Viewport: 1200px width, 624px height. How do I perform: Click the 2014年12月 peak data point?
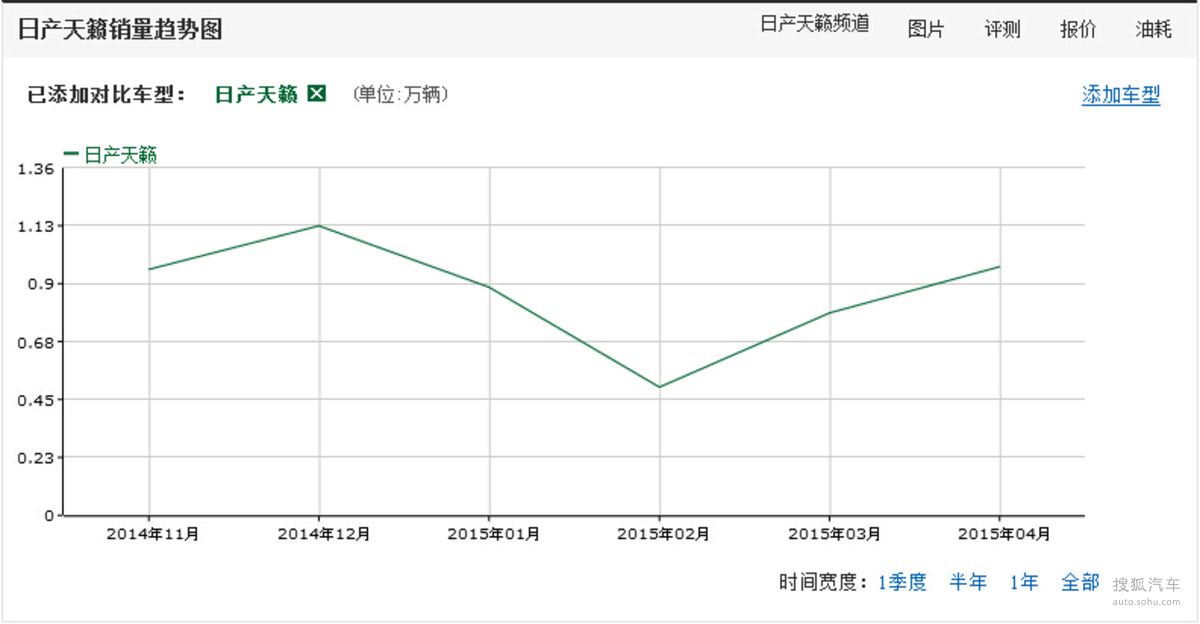coord(319,226)
